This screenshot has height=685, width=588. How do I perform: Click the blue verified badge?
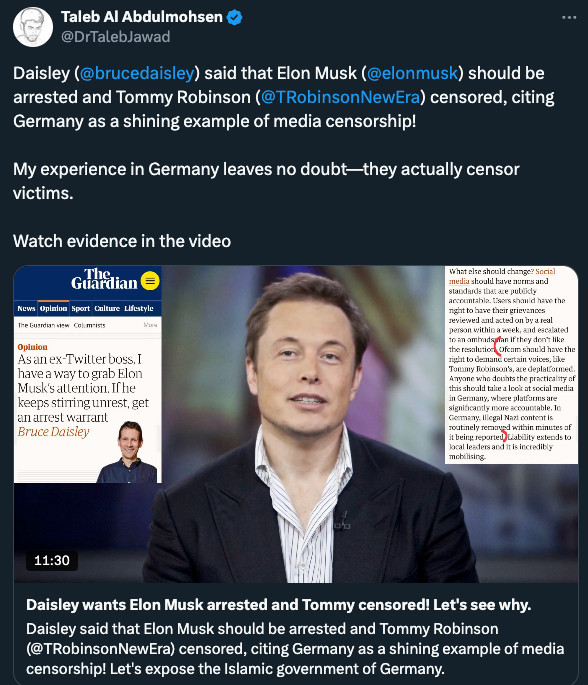(x=235, y=17)
